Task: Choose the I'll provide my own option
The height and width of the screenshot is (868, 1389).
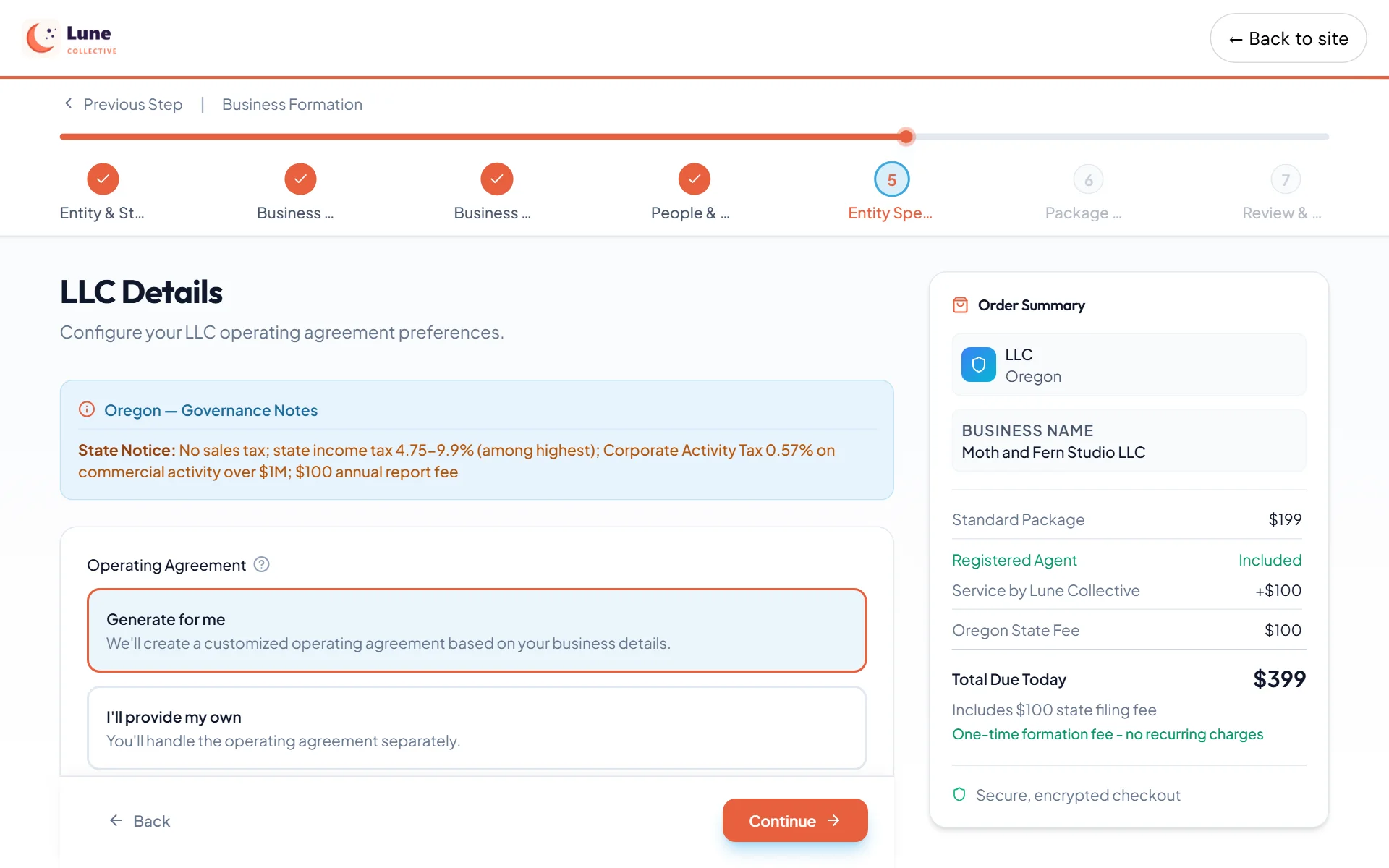Action: 477,728
